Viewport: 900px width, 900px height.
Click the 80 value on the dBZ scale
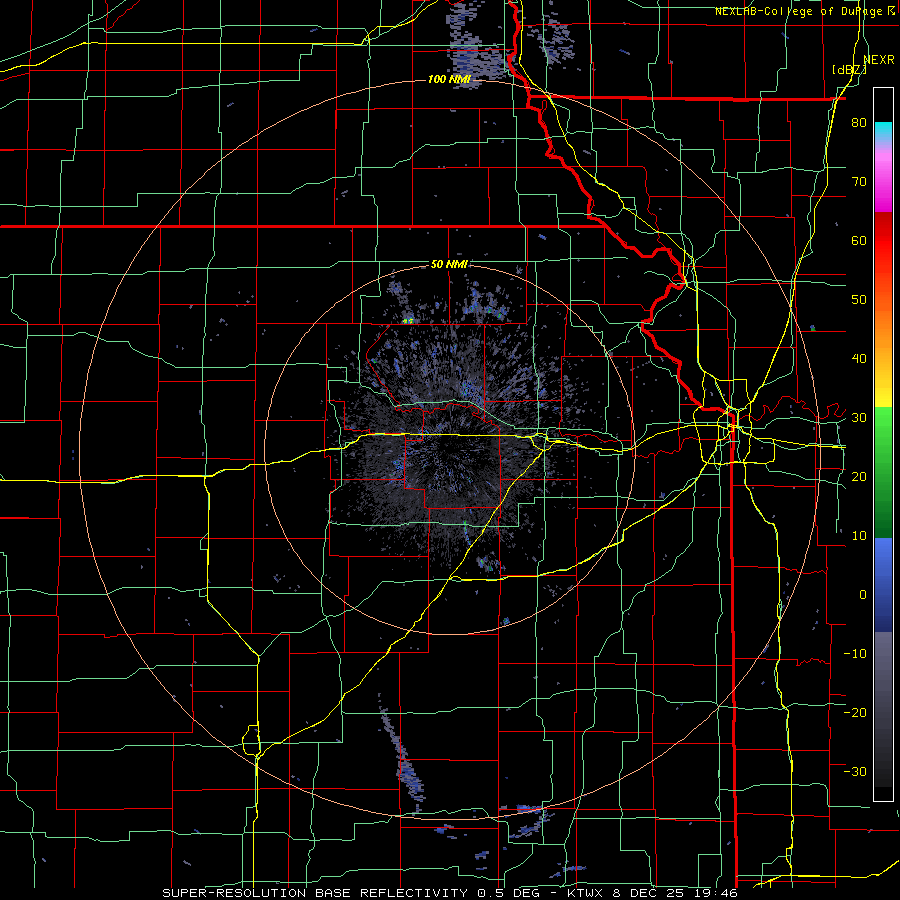click(x=859, y=123)
